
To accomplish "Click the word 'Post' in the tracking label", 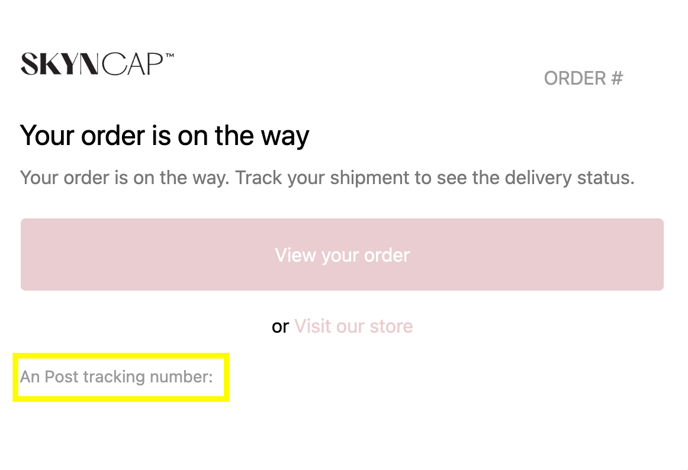I will [x=61, y=377].
